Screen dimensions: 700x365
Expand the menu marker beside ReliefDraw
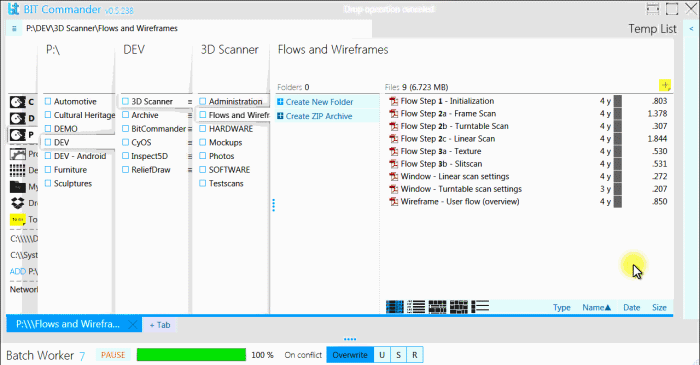190,170
